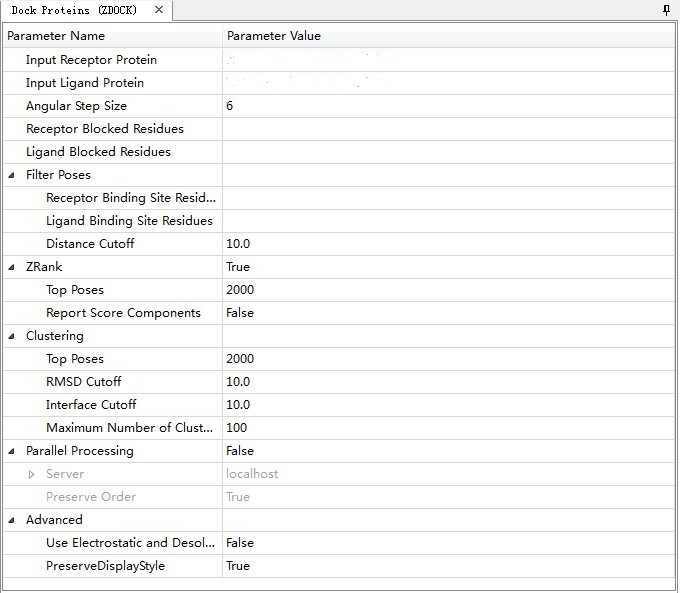Click the Receptor Blocked Residues value cell

[x=448, y=129]
